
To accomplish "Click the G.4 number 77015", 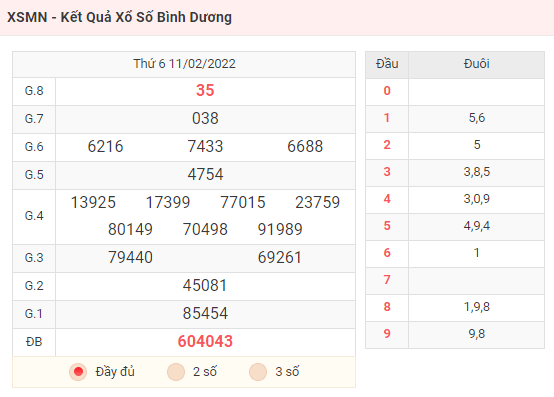I will 243,202.
